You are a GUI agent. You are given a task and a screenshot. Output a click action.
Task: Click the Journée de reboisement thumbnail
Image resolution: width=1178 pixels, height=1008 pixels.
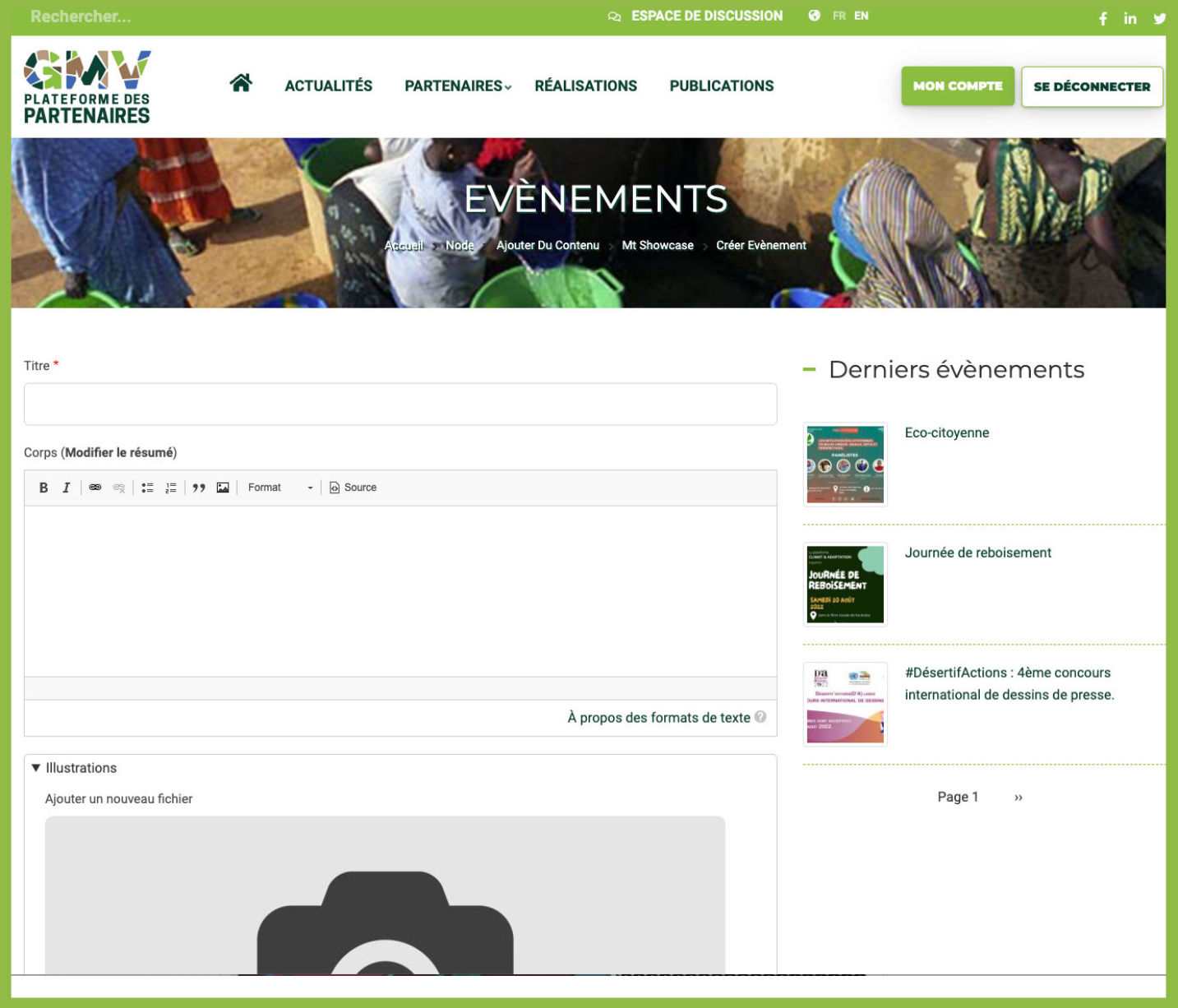coord(845,585)
